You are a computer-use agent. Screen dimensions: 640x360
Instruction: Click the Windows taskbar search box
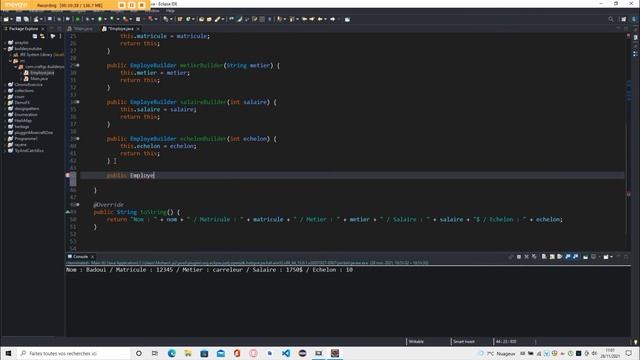pos(73,353)
